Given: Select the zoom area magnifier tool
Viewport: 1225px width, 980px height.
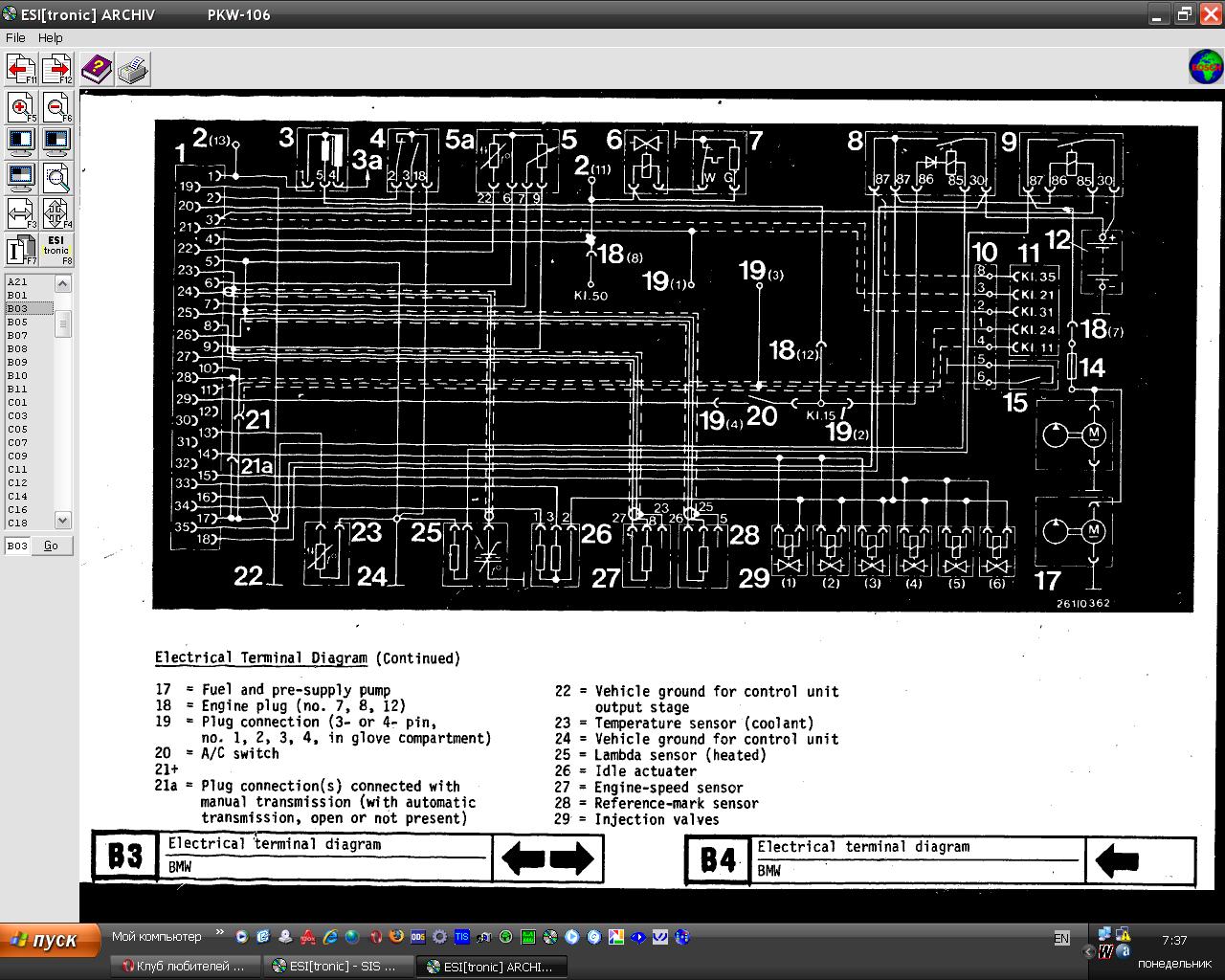Looking at the screenshot, I should (56, 177).
